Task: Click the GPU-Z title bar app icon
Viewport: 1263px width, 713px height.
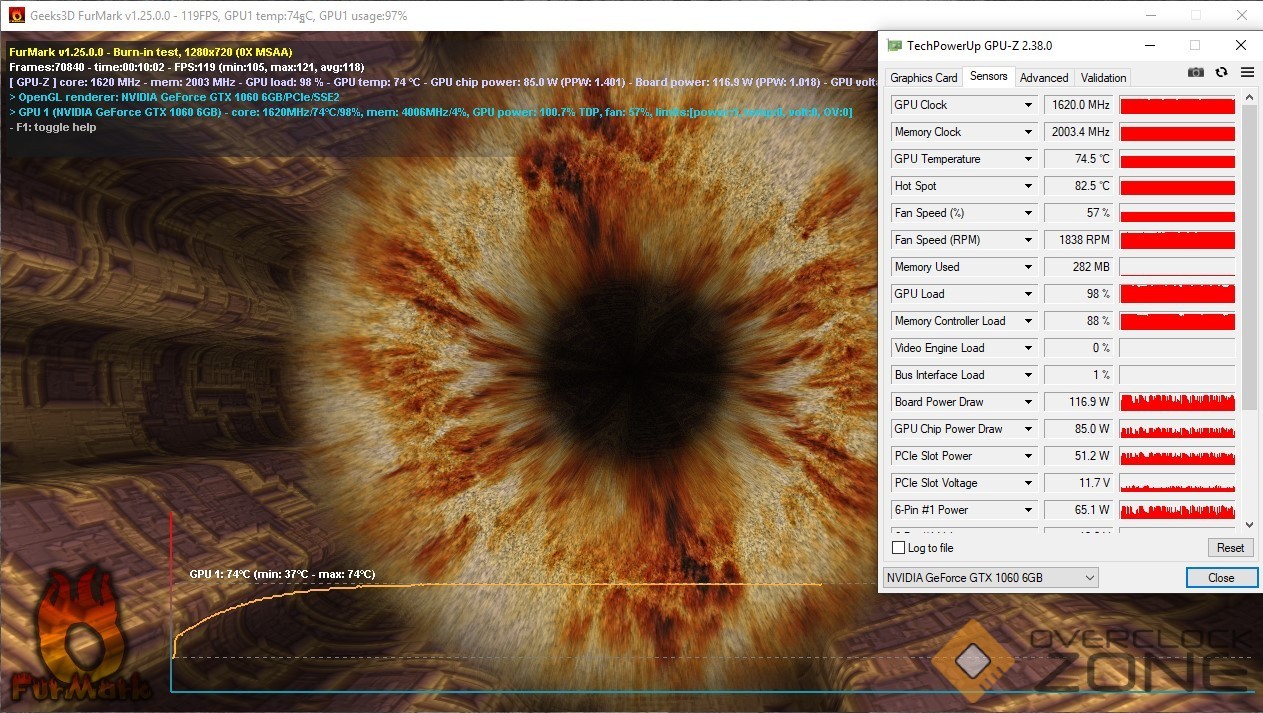Action: (x=894, y=45)
